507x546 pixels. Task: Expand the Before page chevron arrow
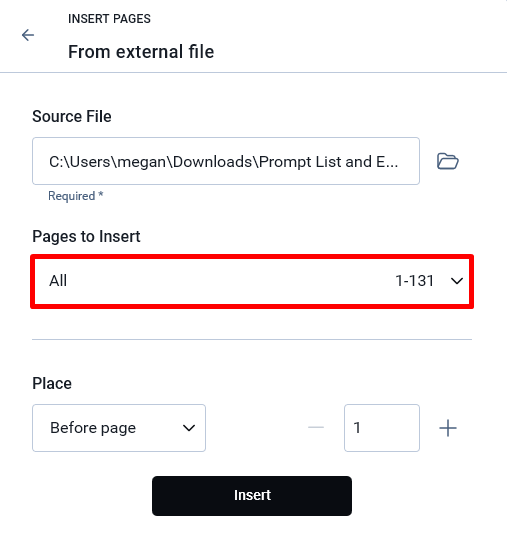(189, 428)
